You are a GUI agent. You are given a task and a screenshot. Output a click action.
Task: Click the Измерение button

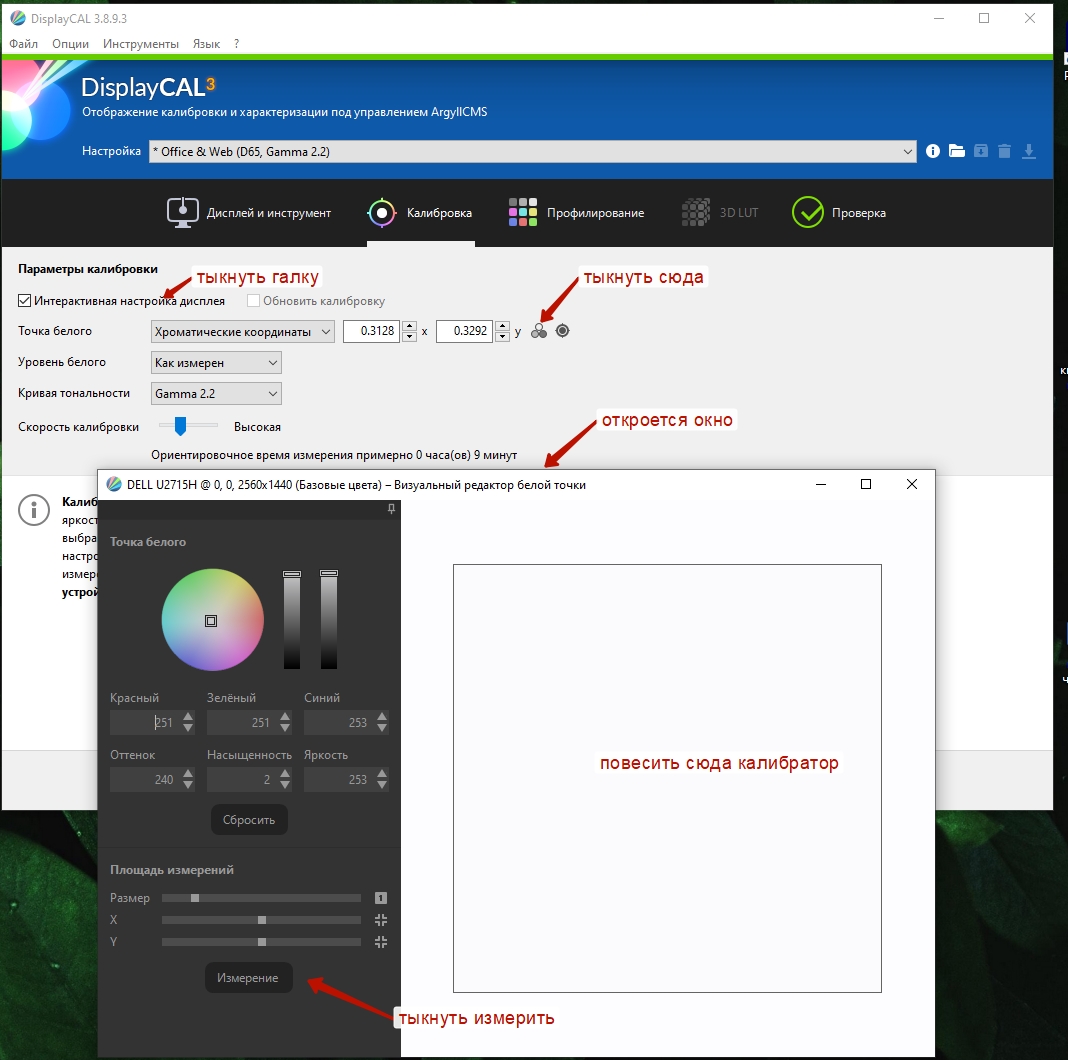(249, 978)
